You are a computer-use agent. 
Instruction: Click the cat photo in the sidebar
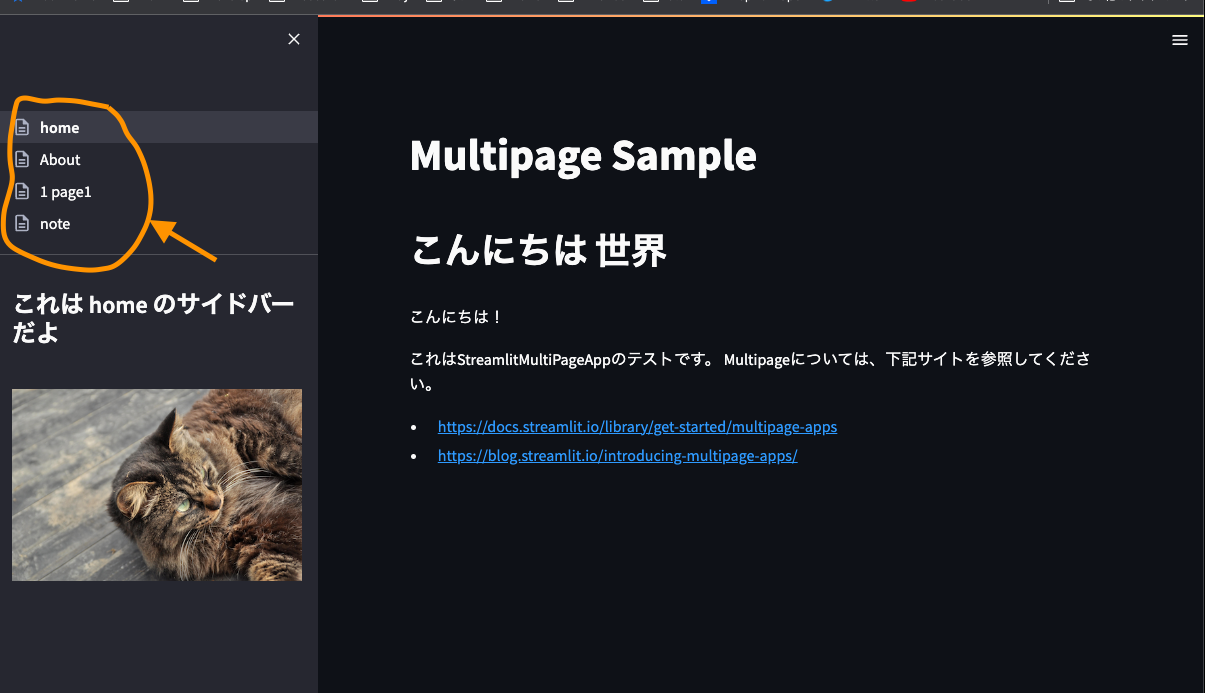pyautogui.click(x=156, y=484)
